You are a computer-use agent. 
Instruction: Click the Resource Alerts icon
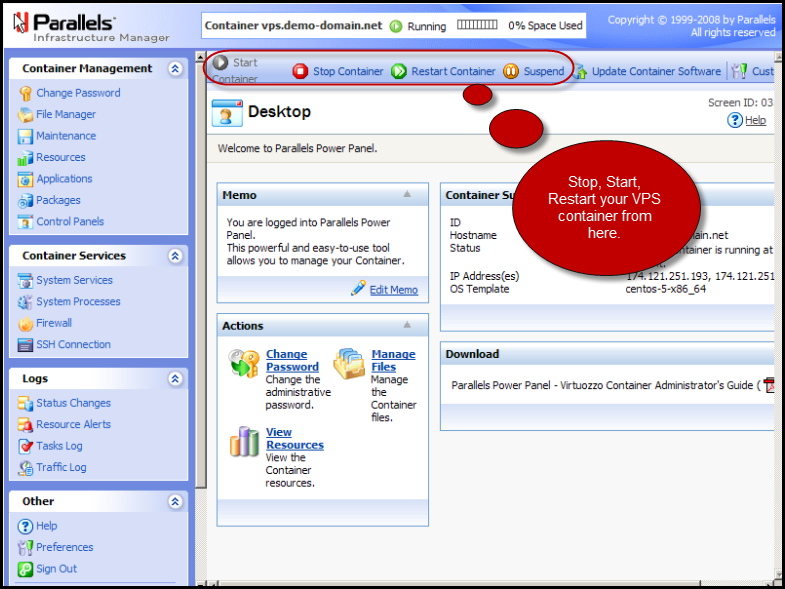[x=25, y=425]
